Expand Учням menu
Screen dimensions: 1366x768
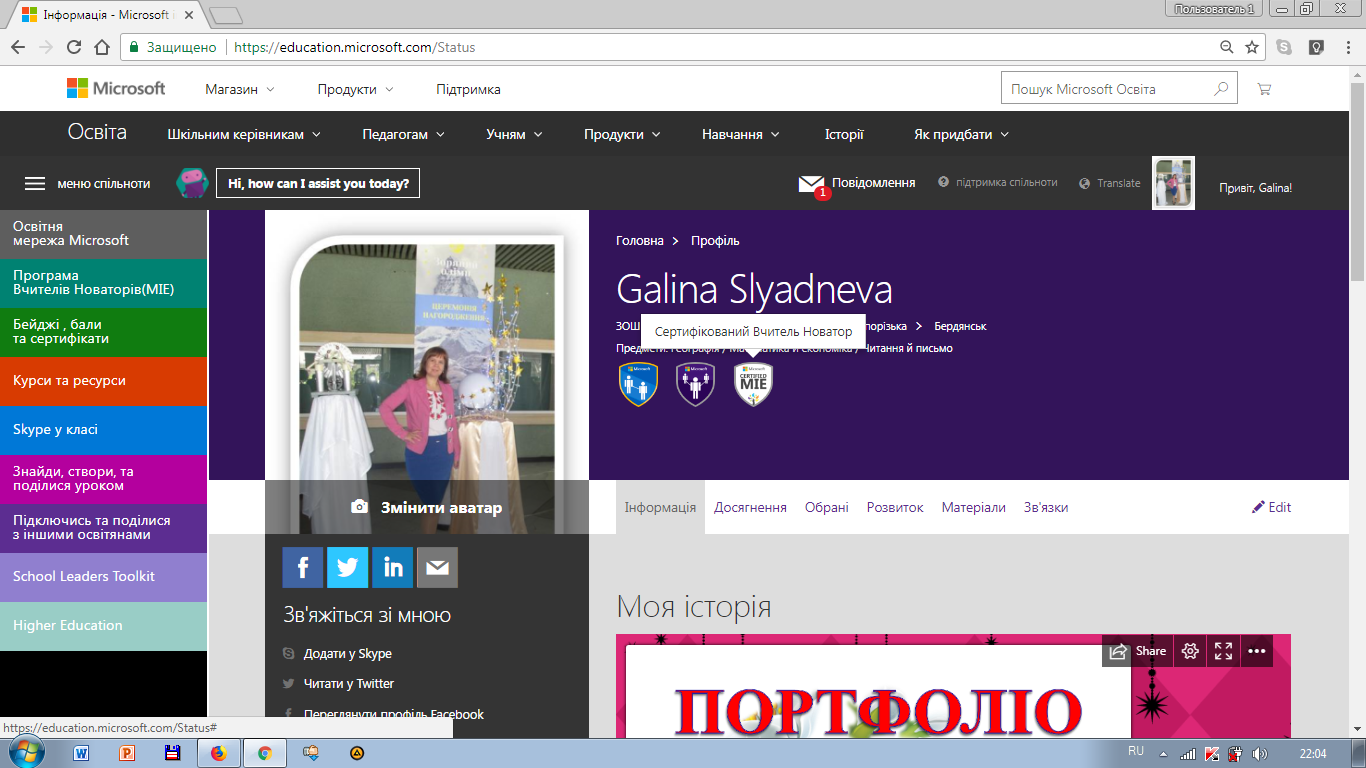tap(514, 134)
